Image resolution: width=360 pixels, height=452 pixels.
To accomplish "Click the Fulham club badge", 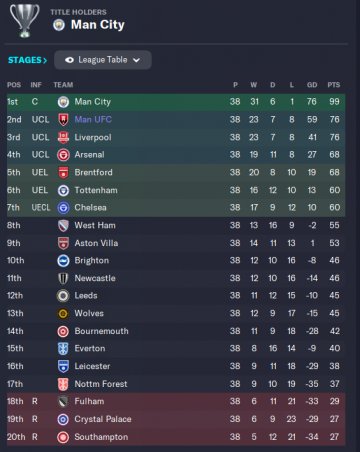I will click(x=63, y=401).
